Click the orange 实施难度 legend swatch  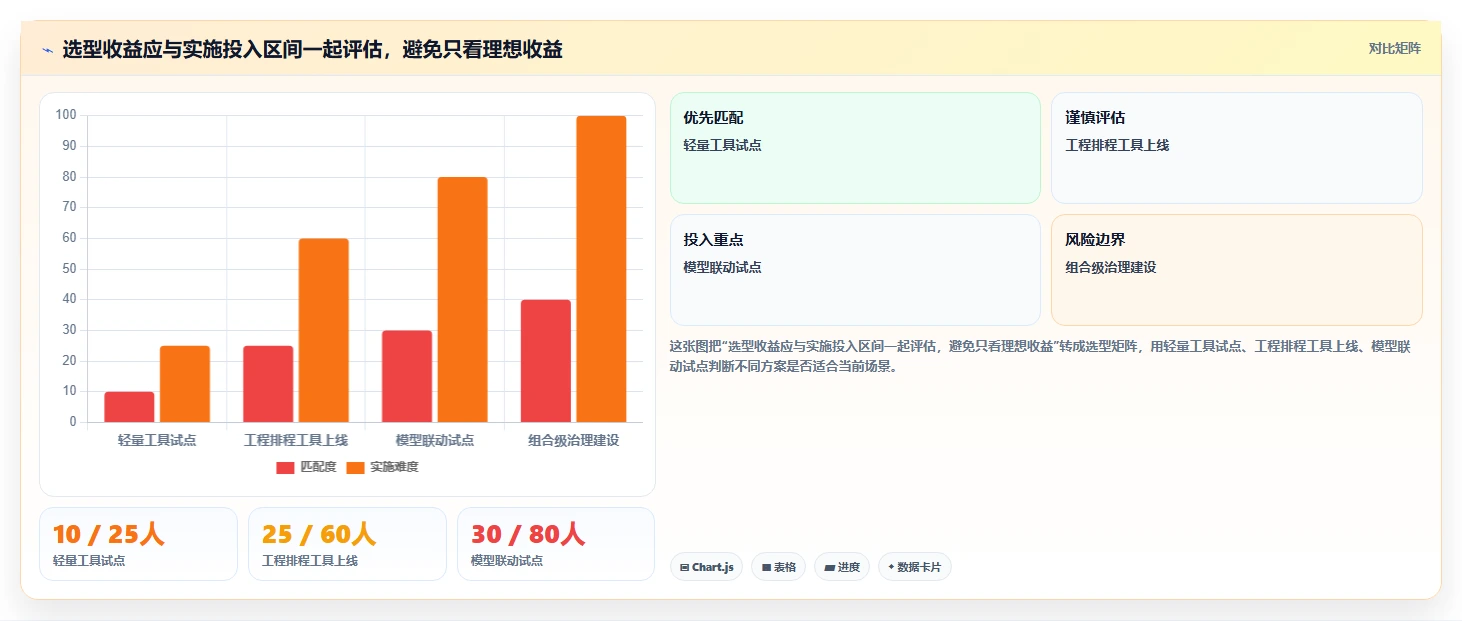pos(355,467)
